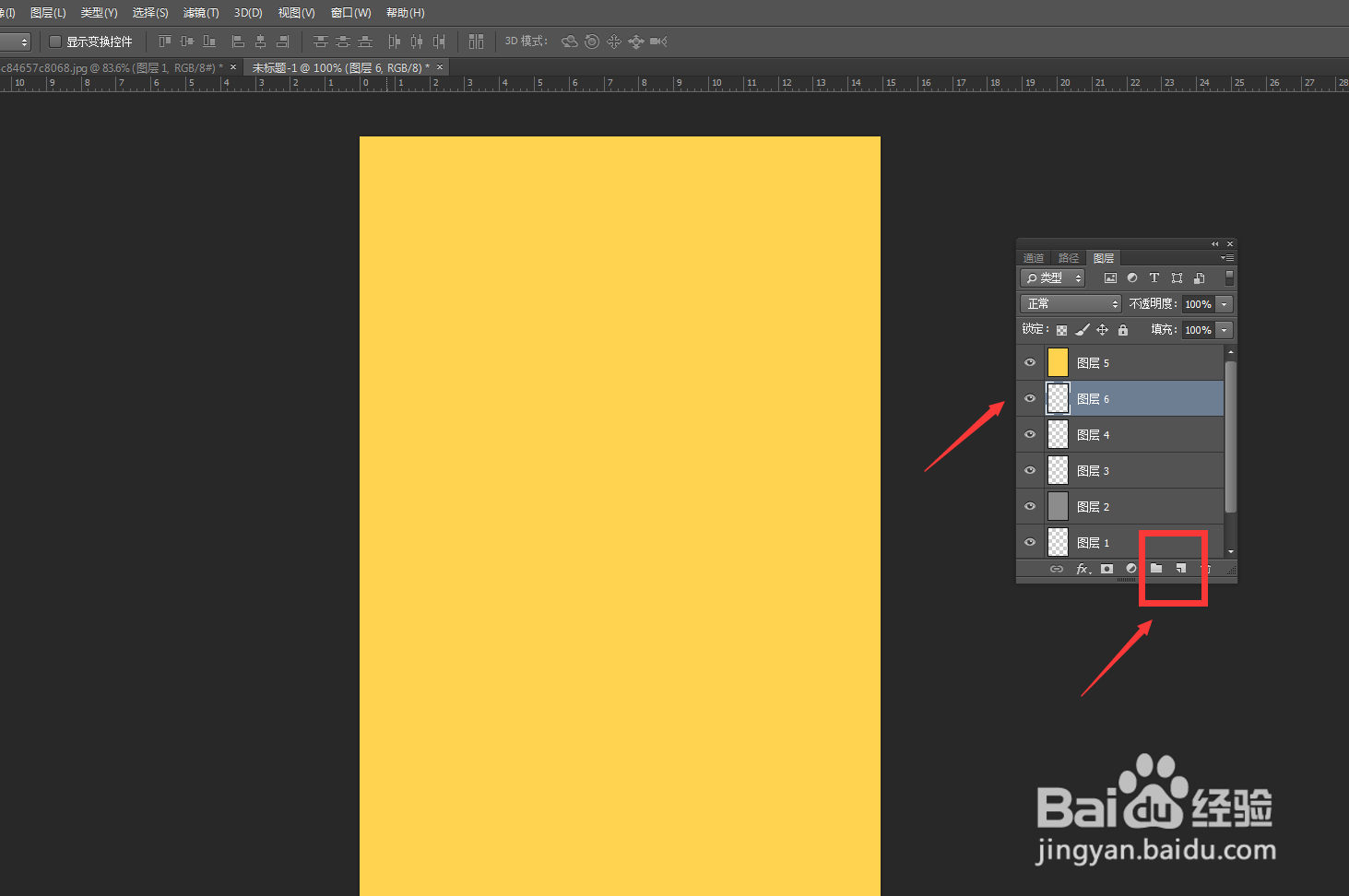Distribute top edges icon
1349x896 pixels.
point(320,41)
